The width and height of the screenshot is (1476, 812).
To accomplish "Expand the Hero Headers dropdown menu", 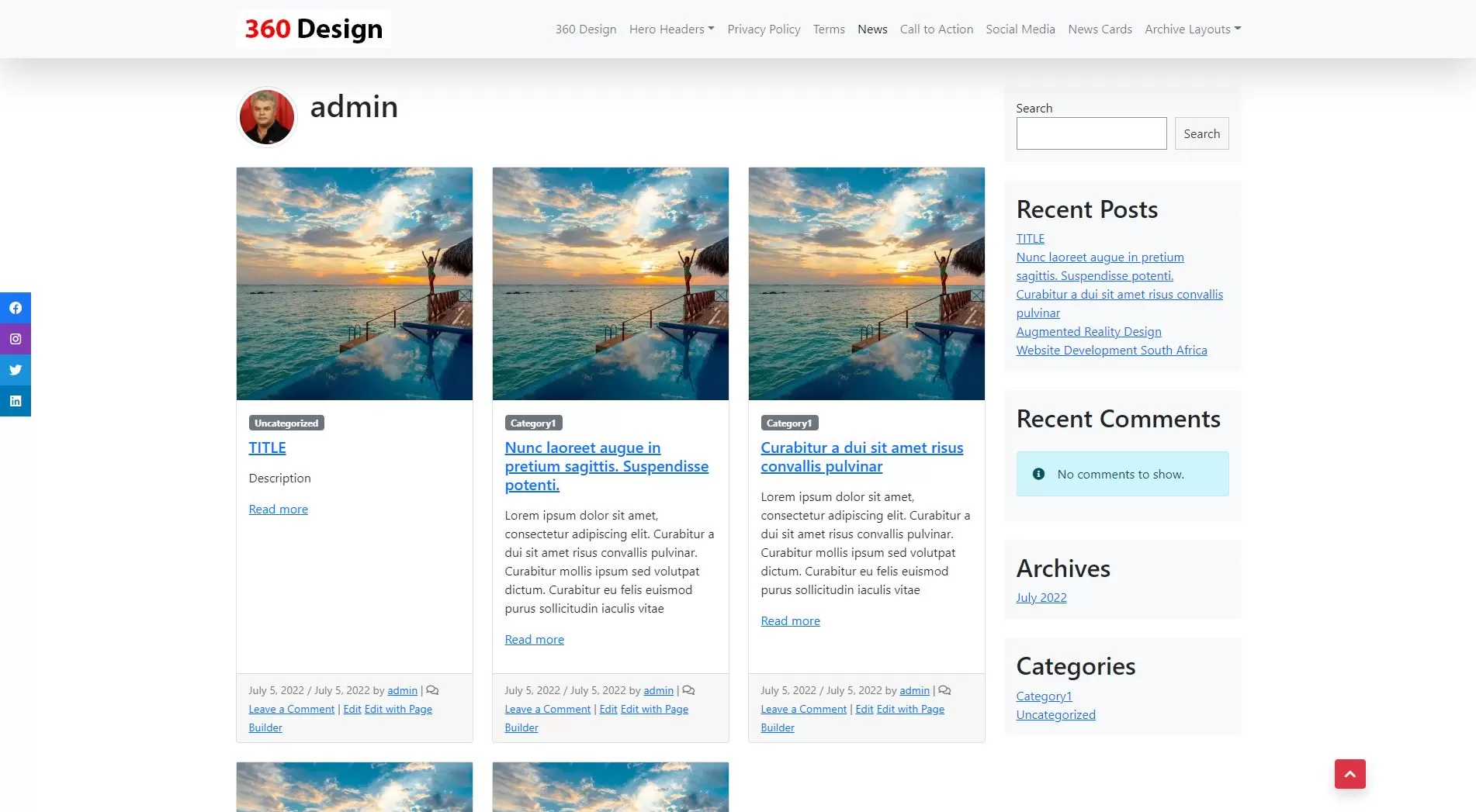I will pyautogui.click(x=671, y=29).
